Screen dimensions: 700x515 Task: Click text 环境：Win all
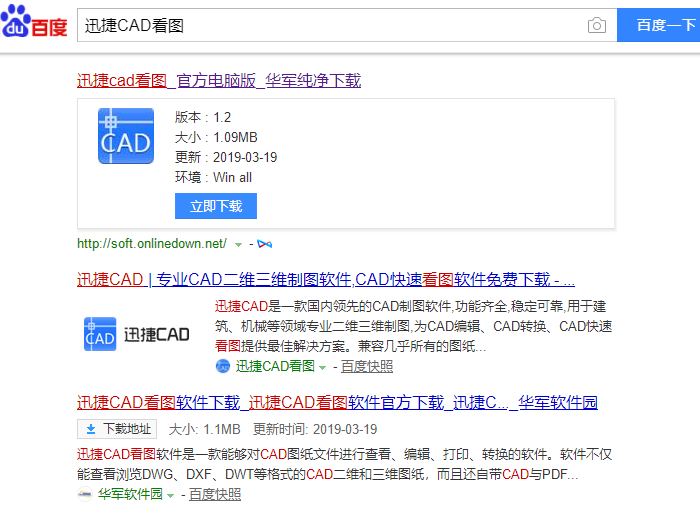(x=213, y=178)
